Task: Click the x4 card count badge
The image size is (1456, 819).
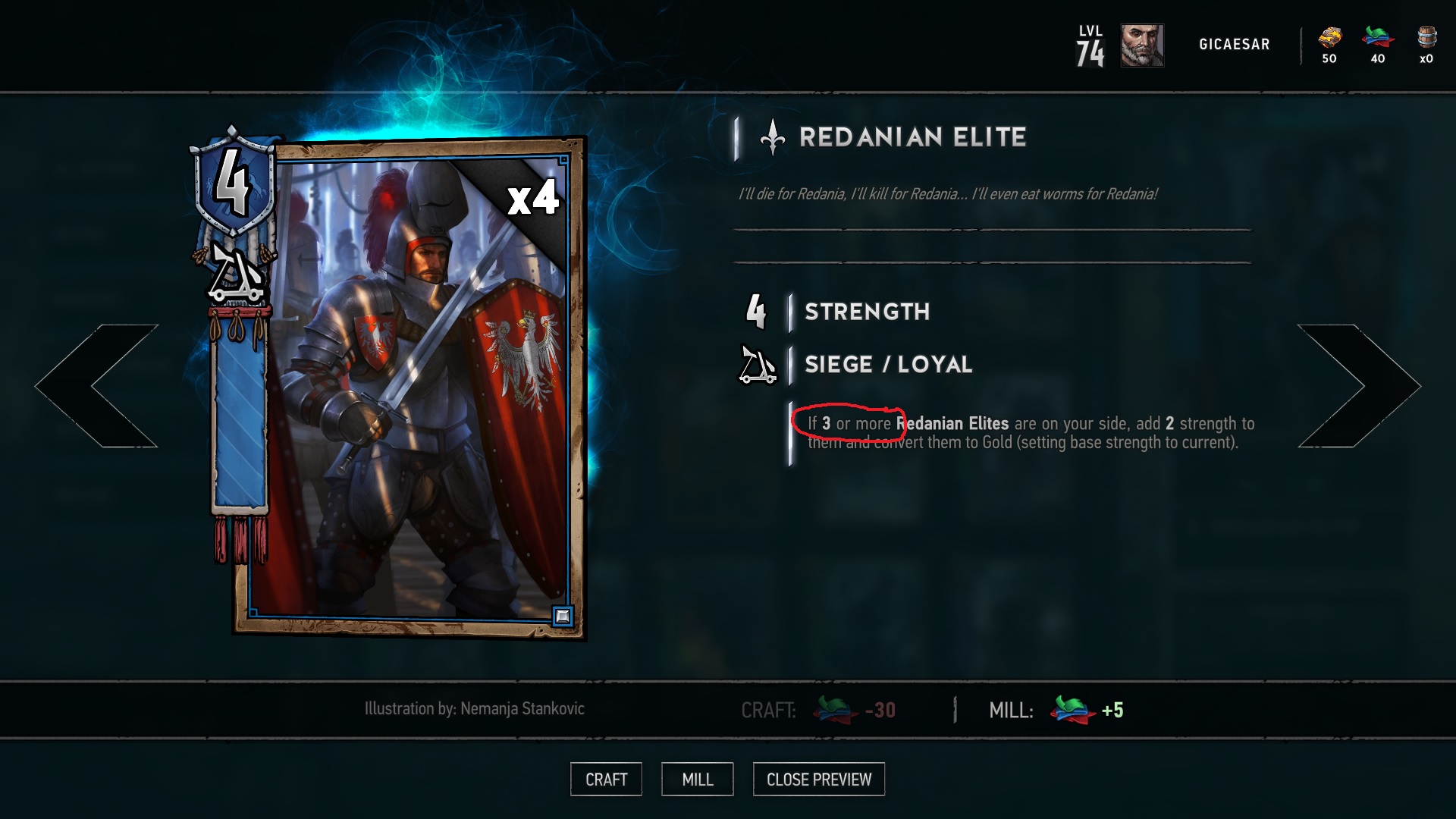Action: (x=533, y=199)
